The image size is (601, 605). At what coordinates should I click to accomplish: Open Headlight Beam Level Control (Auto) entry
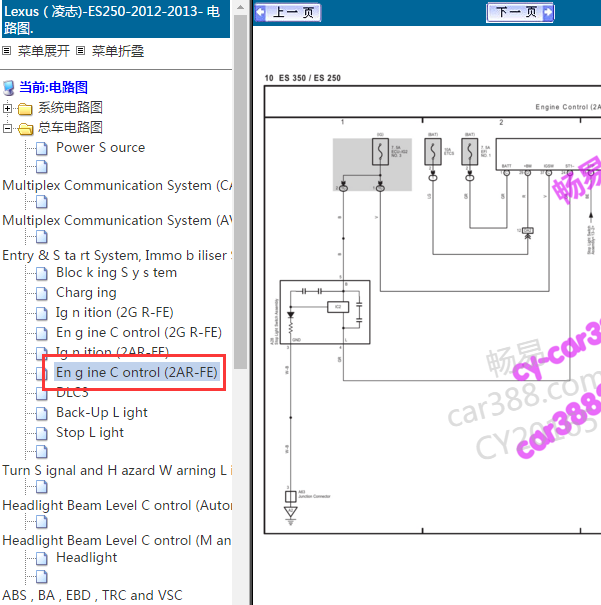(117, 505)
